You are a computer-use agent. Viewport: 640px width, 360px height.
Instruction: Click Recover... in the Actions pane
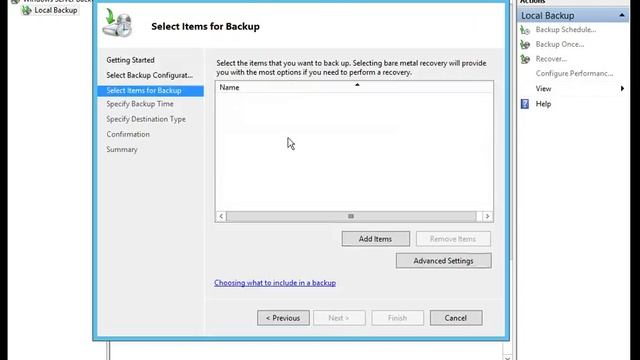point(551,59)
